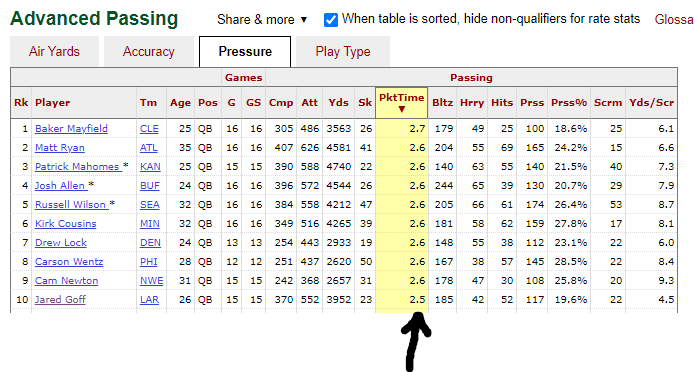This screenshot has width=694, height=372.
Task: Sort by the Bltz column header
Action: tap(443, 103)
